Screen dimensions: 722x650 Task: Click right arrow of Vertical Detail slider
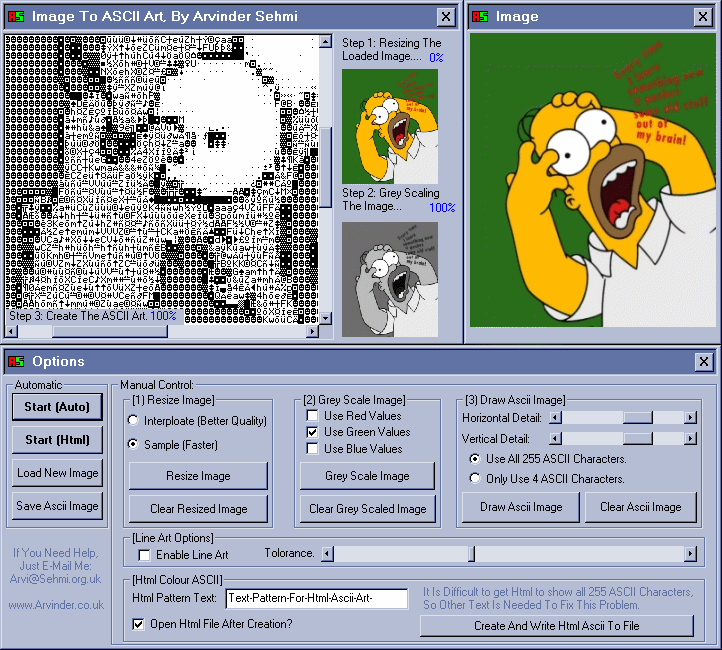[x=690, y=438]
